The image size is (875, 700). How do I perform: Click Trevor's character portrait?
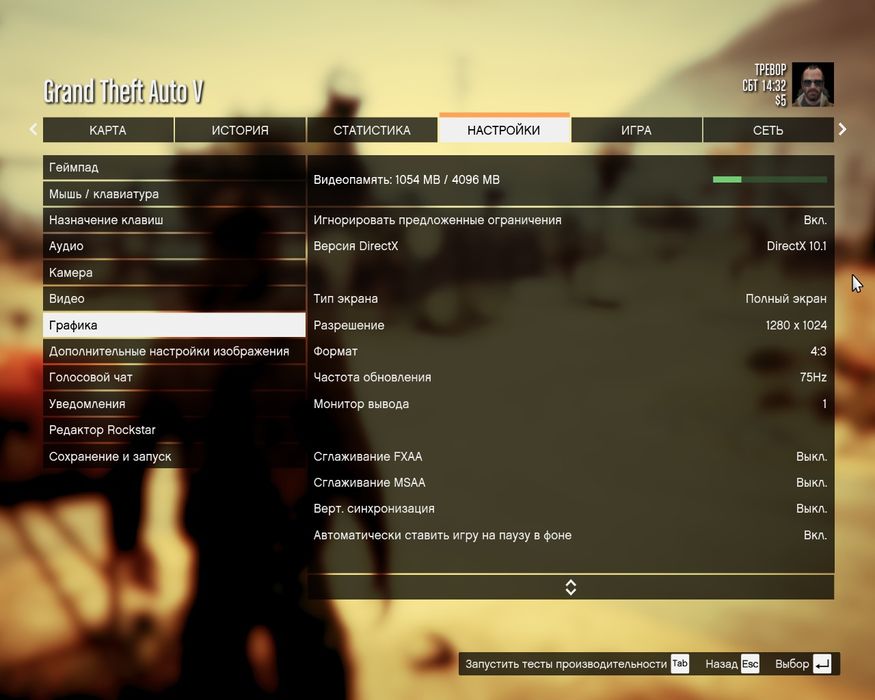pyautogui.click(x=812, y=84)
